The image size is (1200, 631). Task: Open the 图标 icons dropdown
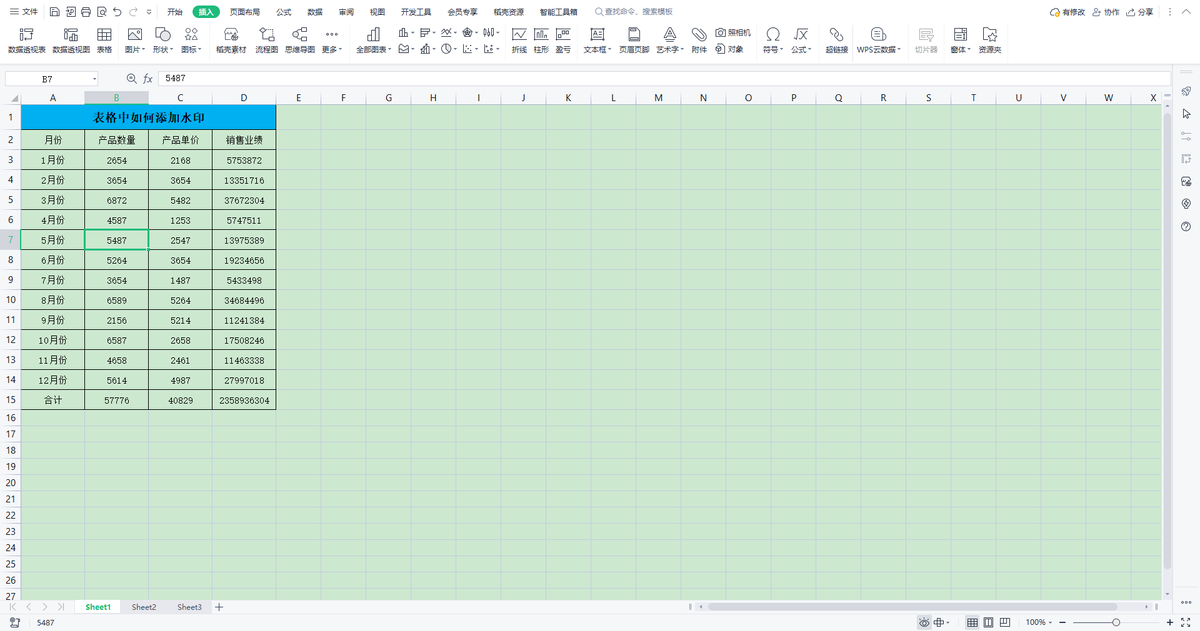(191, 49)
